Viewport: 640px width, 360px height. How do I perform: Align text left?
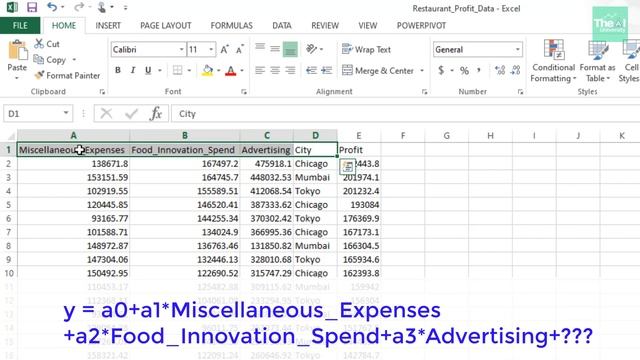pyautogui.click(x=260, y=70)
